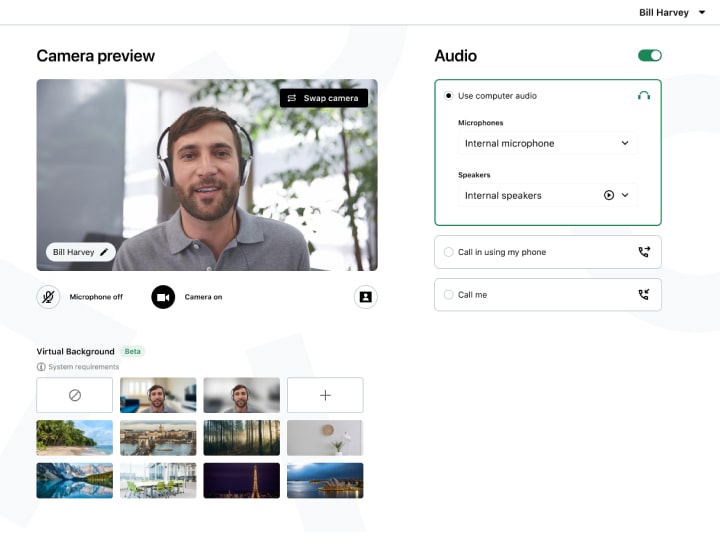Click headset icon in computer audio
This screenshot has width=720, height=560.
click(644, 96)
